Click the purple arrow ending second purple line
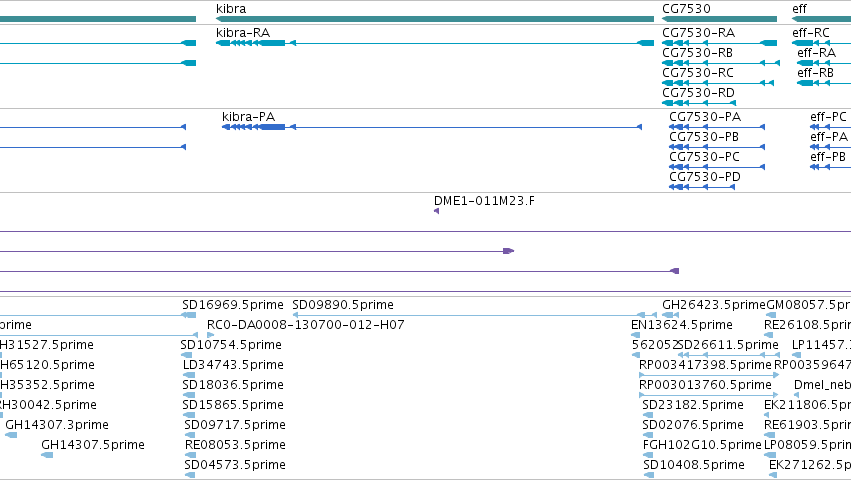Viewport: 851px width, 480px height. tap(509, 251)
